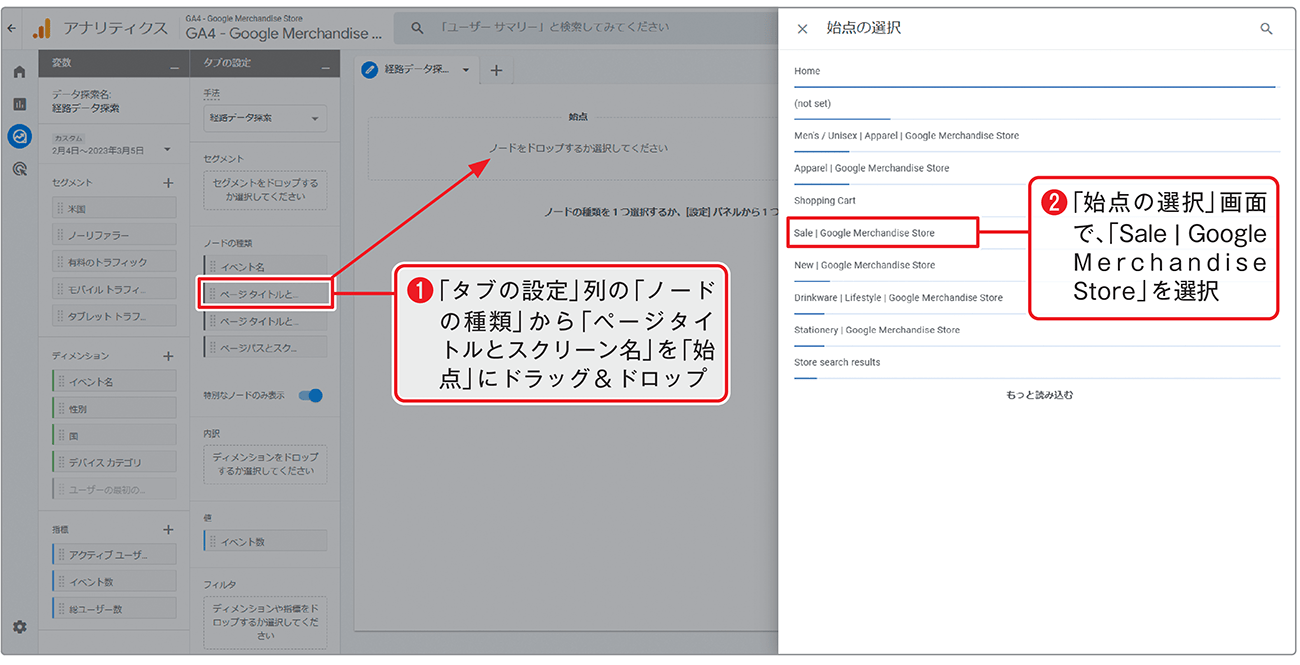Click もっと読み込む to load more

pyautogui.click(x=1040, y=395)
